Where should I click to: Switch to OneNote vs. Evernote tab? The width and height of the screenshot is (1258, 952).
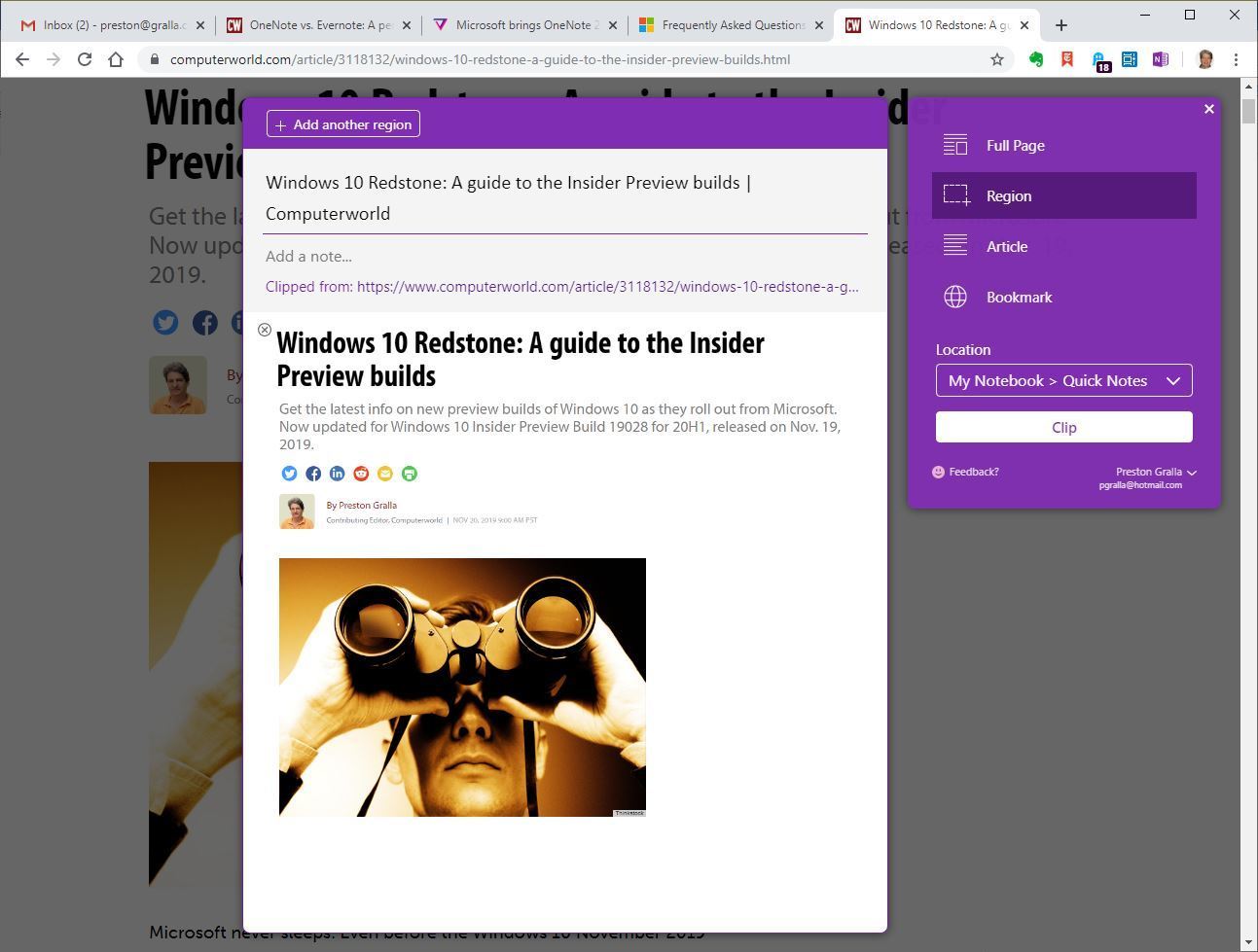click(321, 25)
